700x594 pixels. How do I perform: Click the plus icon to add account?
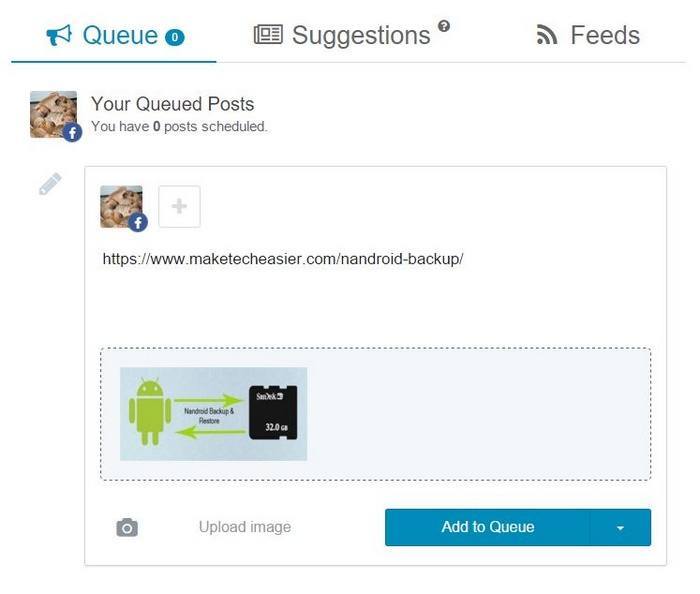tap(180, 207)
